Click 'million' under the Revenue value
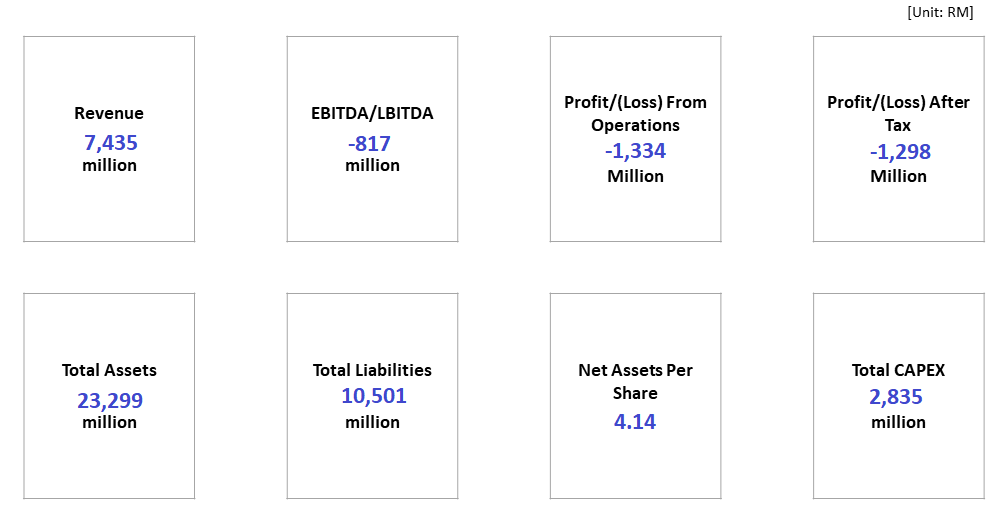This screenshot has height=511, width=1004. (109, 165)
